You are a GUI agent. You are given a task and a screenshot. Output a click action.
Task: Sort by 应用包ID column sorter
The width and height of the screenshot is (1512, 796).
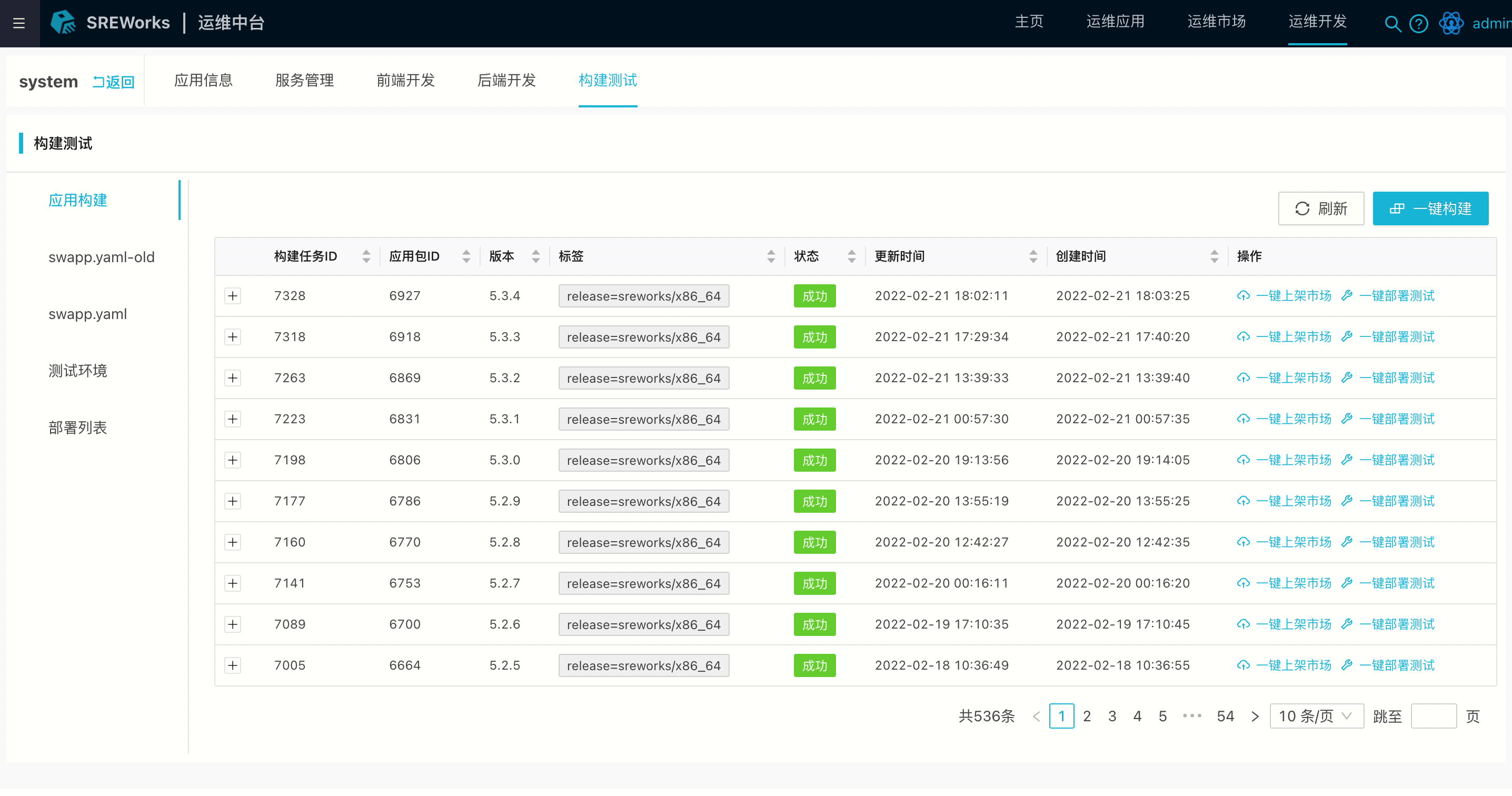point(466,256)
